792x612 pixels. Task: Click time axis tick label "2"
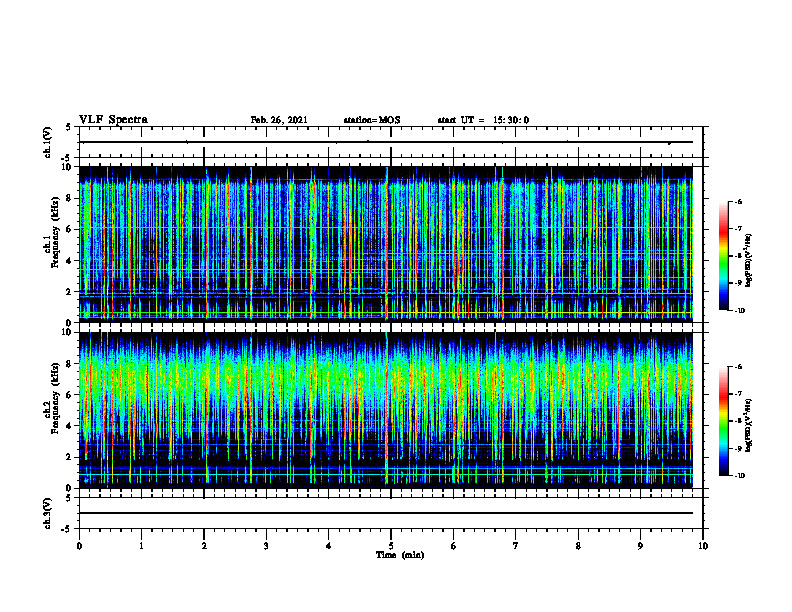[x=204, y=546]
